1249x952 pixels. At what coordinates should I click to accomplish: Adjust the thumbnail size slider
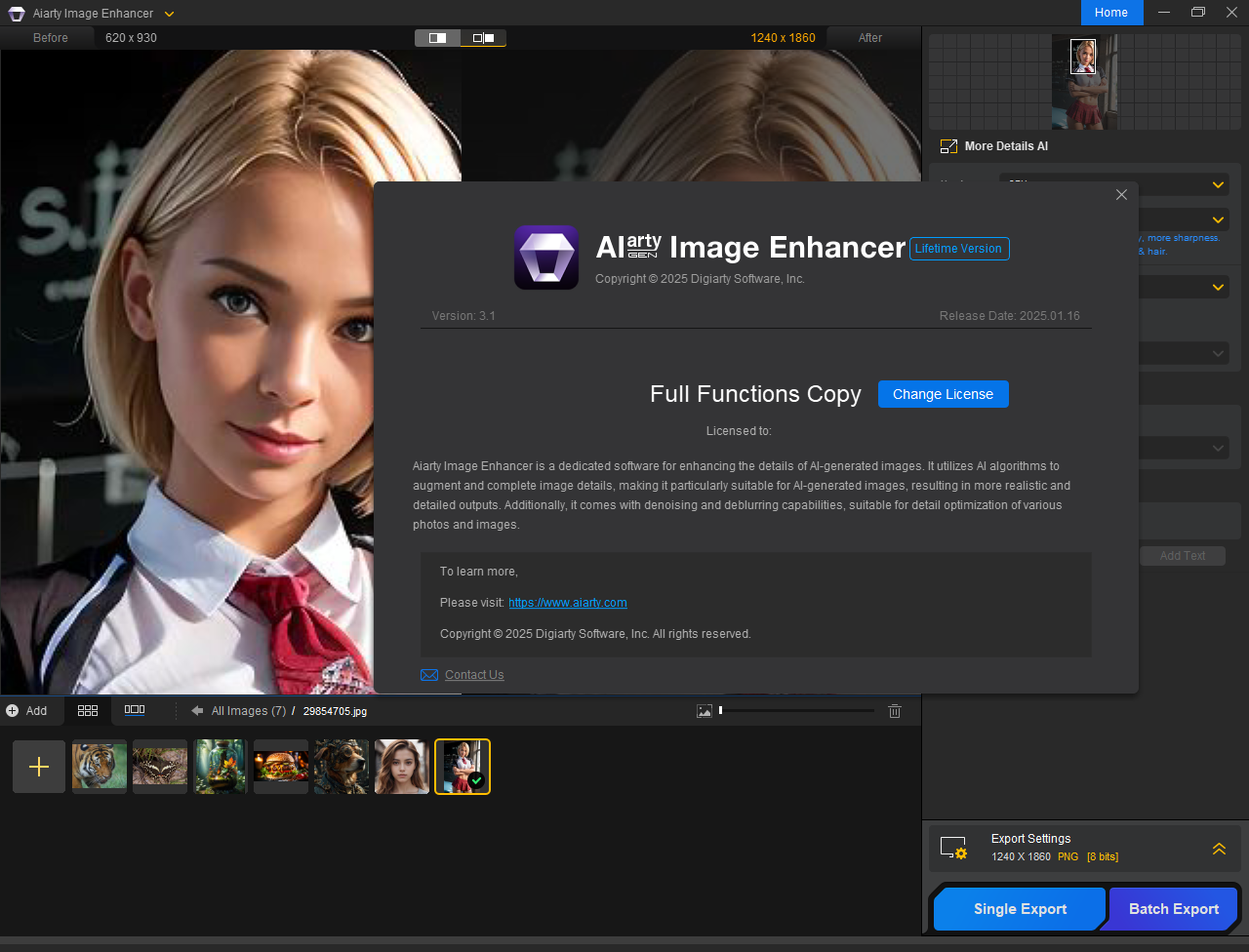[796, 710]
